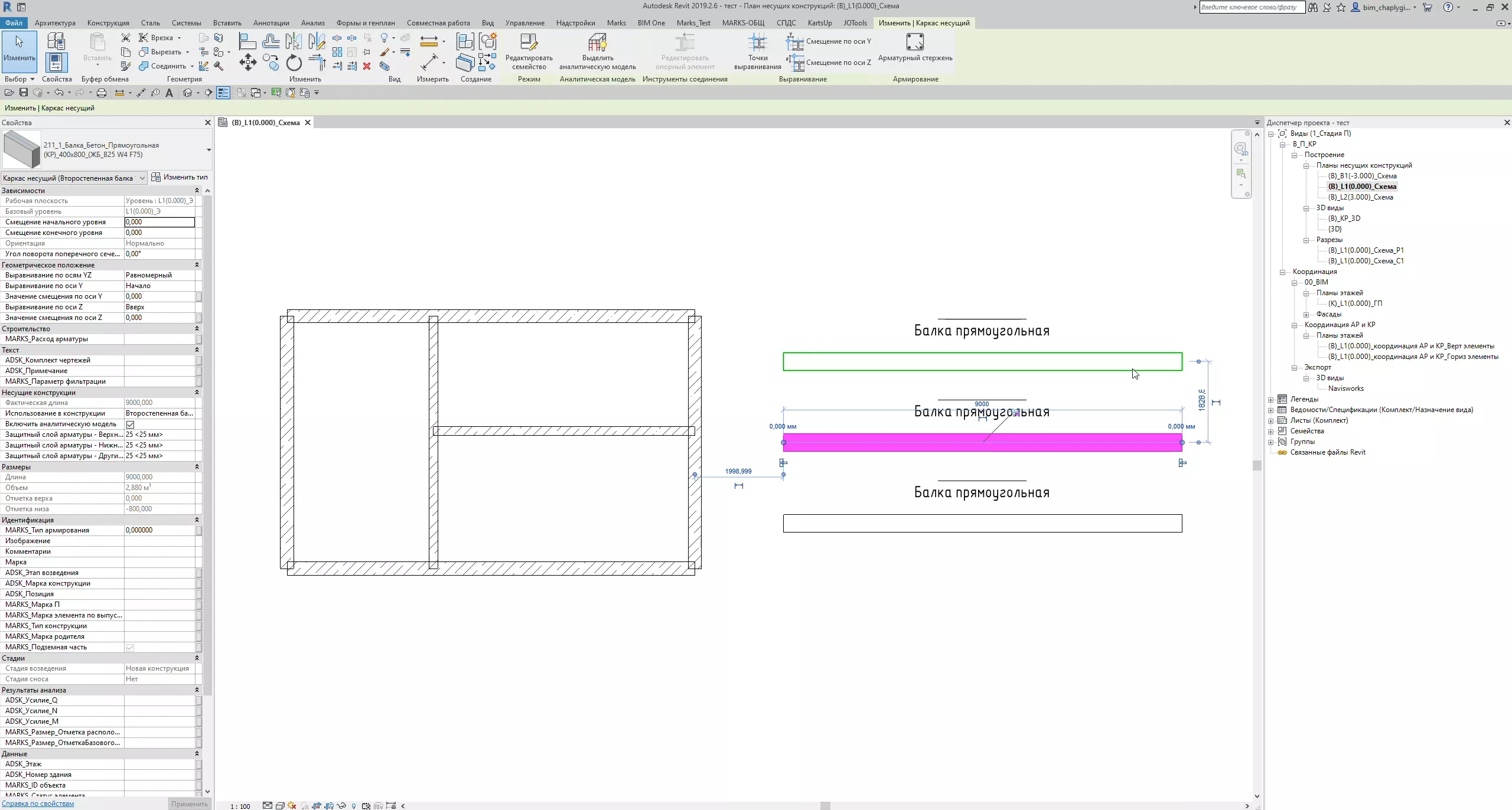Viewport: 1512px width, 810px height.
Task: Collapse the Зависимости properties group
Action: click(197, 191)
